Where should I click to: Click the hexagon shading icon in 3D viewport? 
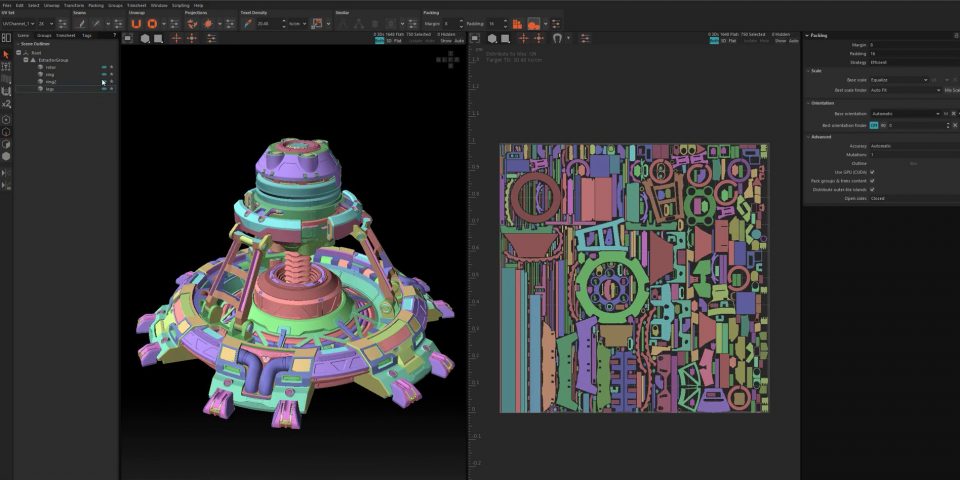(x=145, y=38)
